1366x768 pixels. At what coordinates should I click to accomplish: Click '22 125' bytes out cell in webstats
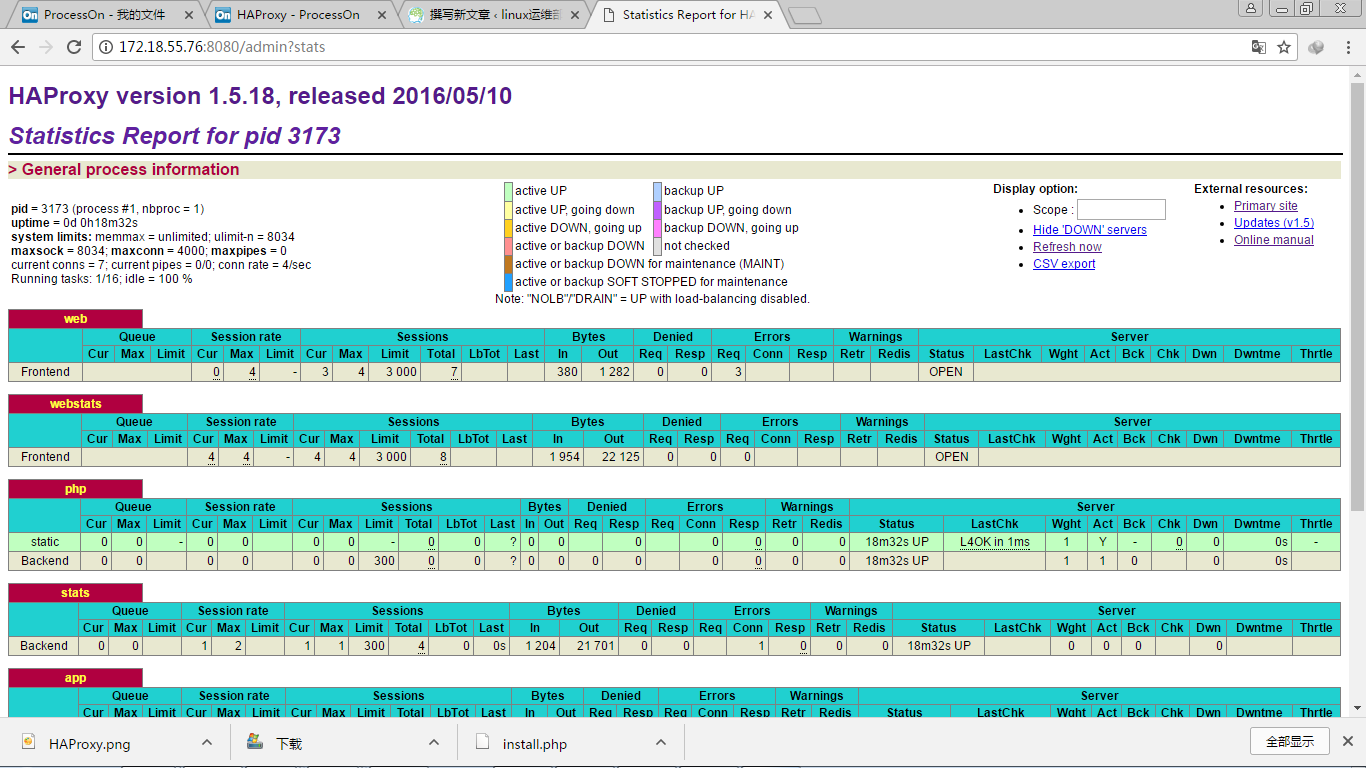(x=615, y=457)
